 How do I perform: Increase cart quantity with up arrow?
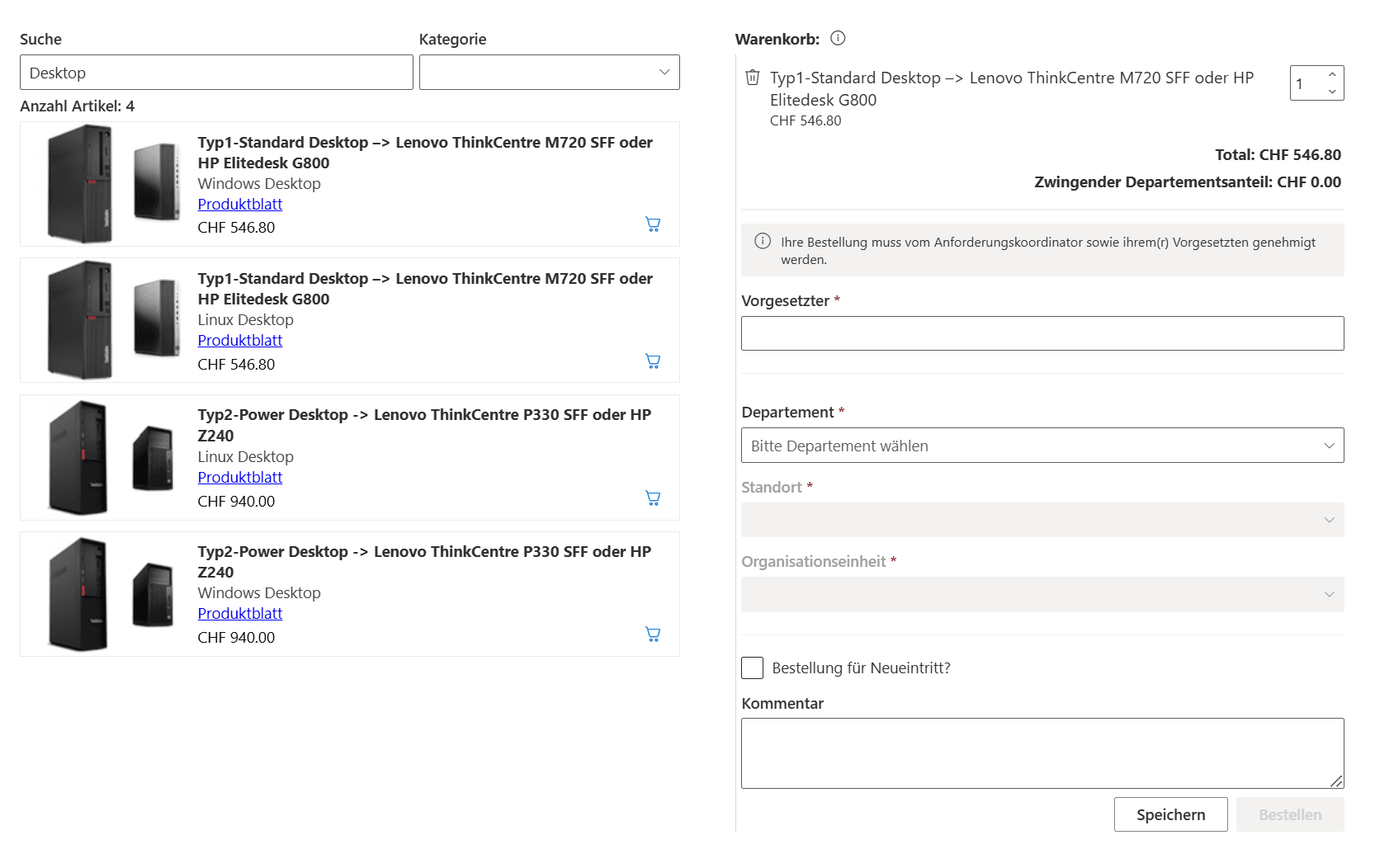pyautogui.click(x=1332, y=74)
